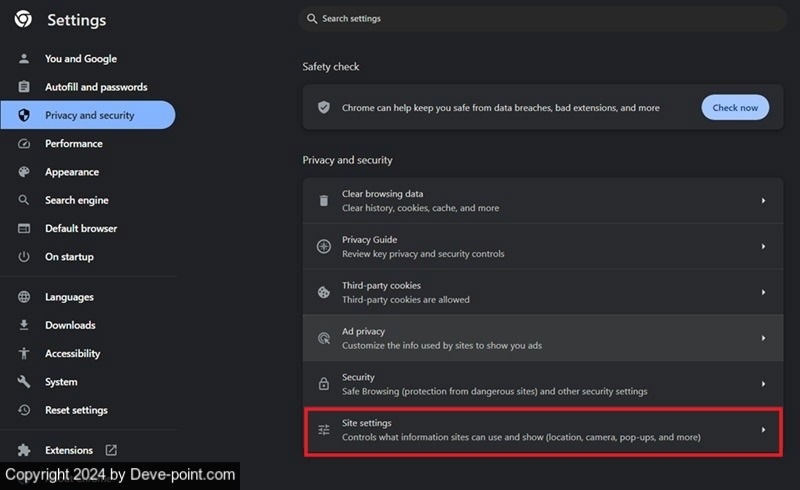Viewport: 800px width, 490px height.
Task: Click the Privacy Guide compass icon
Action: [323, 247]
